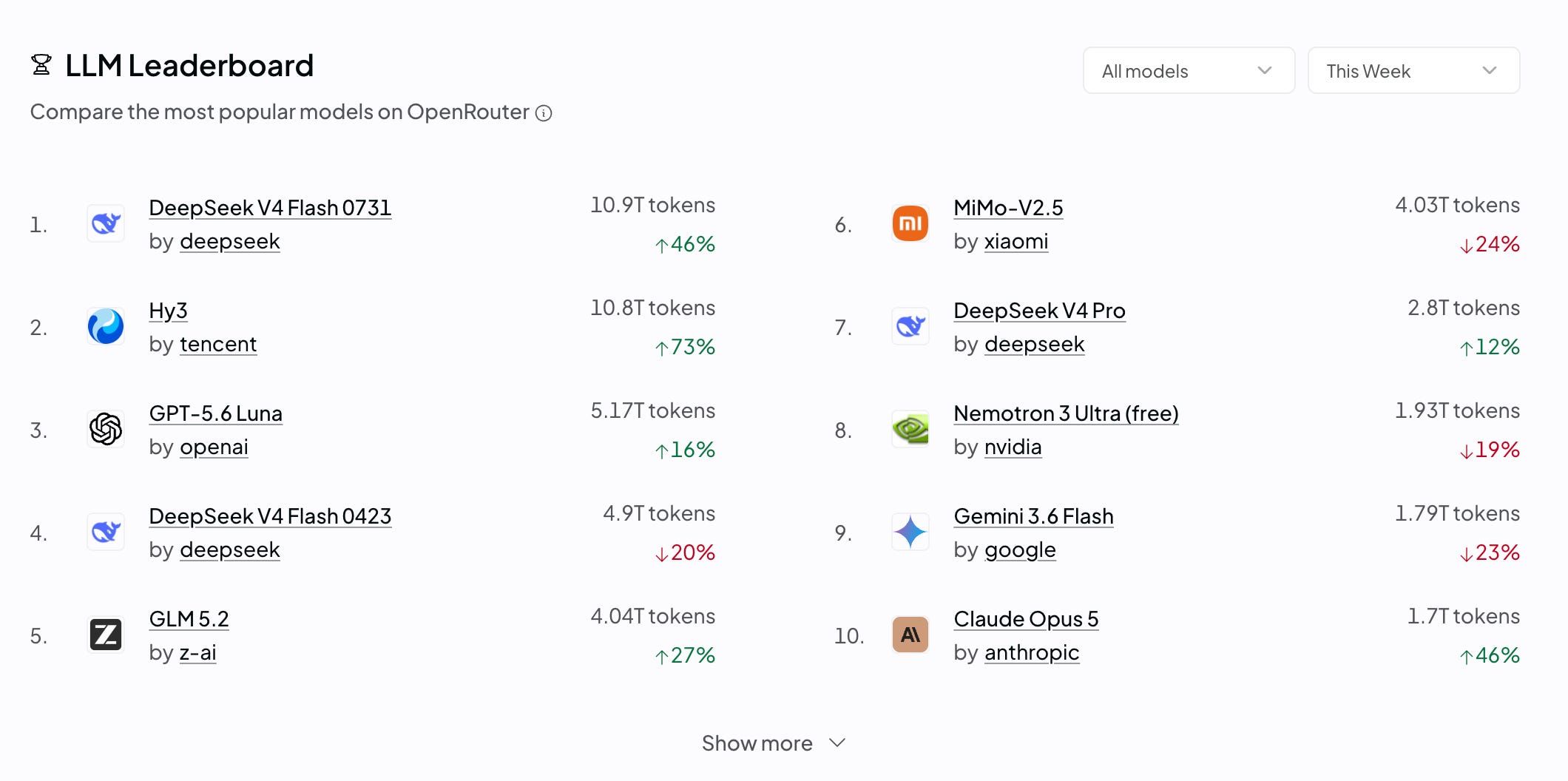Screen dimensions: 1568x781
Task: Click the Z logo for GLM 5.2
Action: pos(106,635)
